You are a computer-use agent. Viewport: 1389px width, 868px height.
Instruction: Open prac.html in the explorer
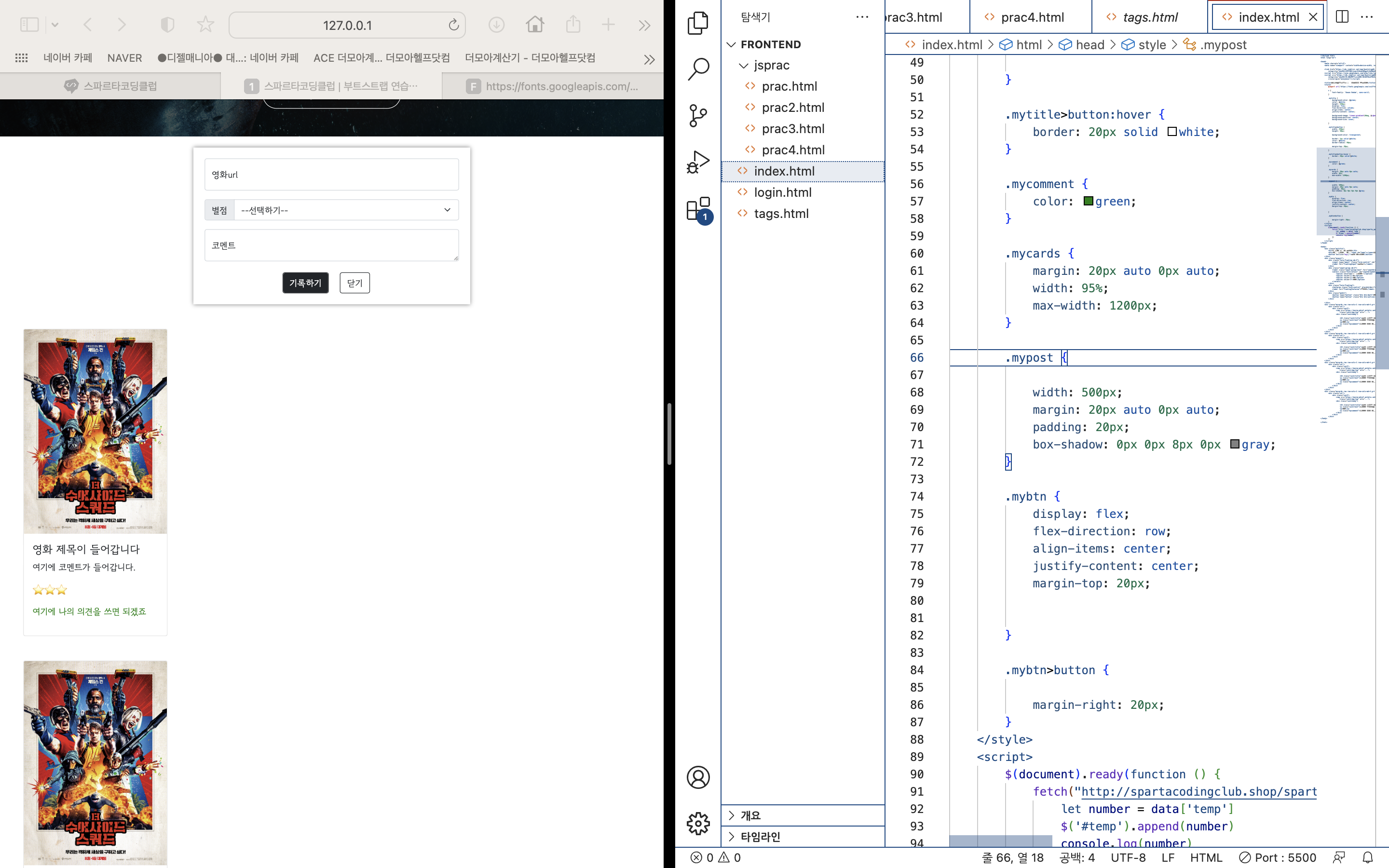point(803,86)
